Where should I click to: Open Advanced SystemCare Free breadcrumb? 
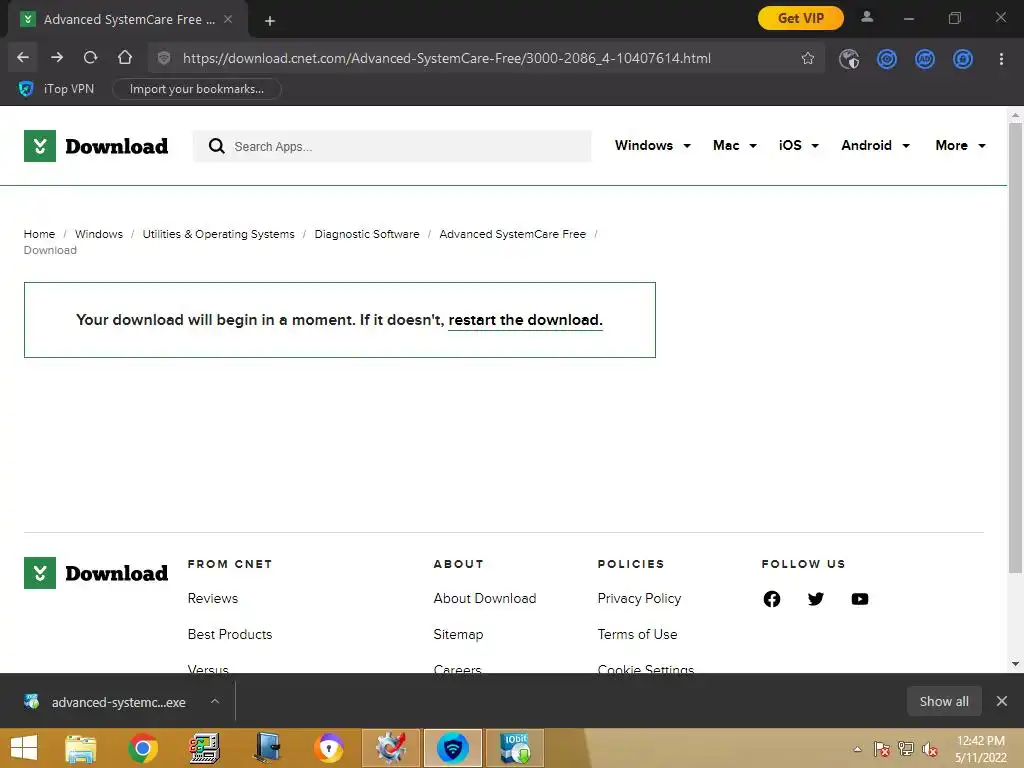(513, 234)
